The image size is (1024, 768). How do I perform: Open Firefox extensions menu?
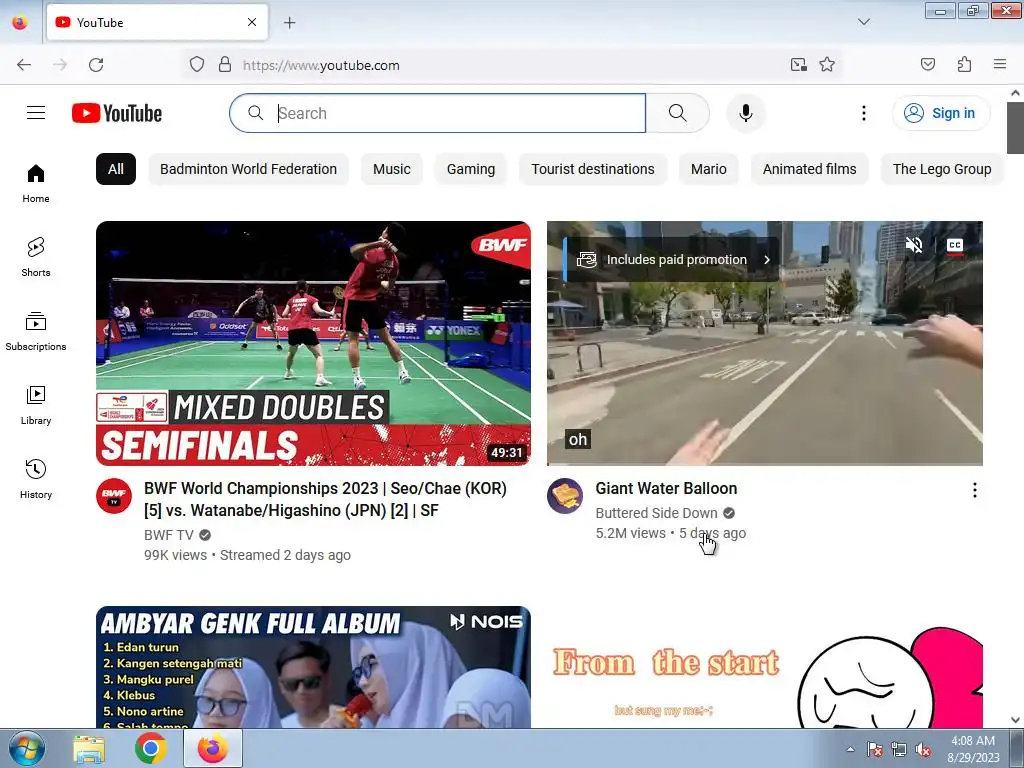tap(964, 65)
